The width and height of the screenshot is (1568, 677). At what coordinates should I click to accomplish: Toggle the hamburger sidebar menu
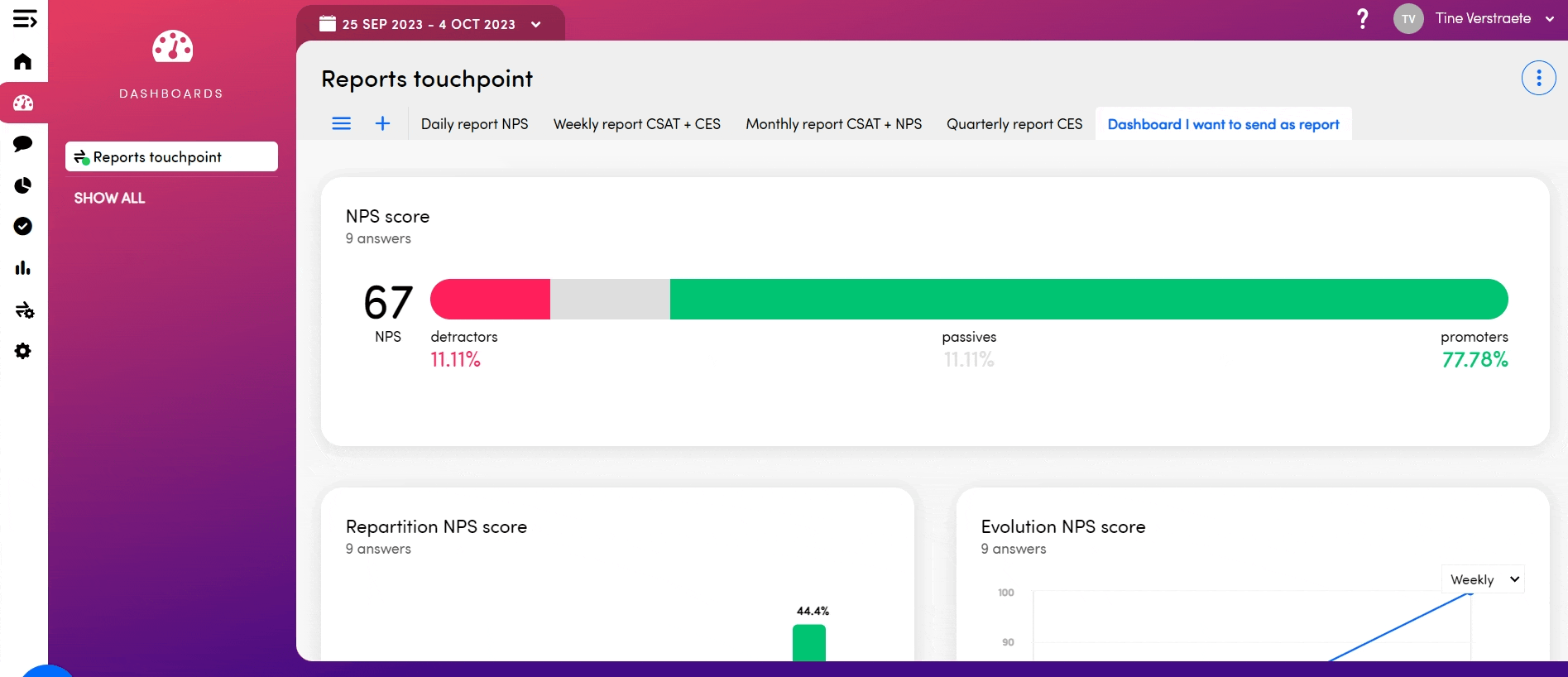[x=24, y=19]
